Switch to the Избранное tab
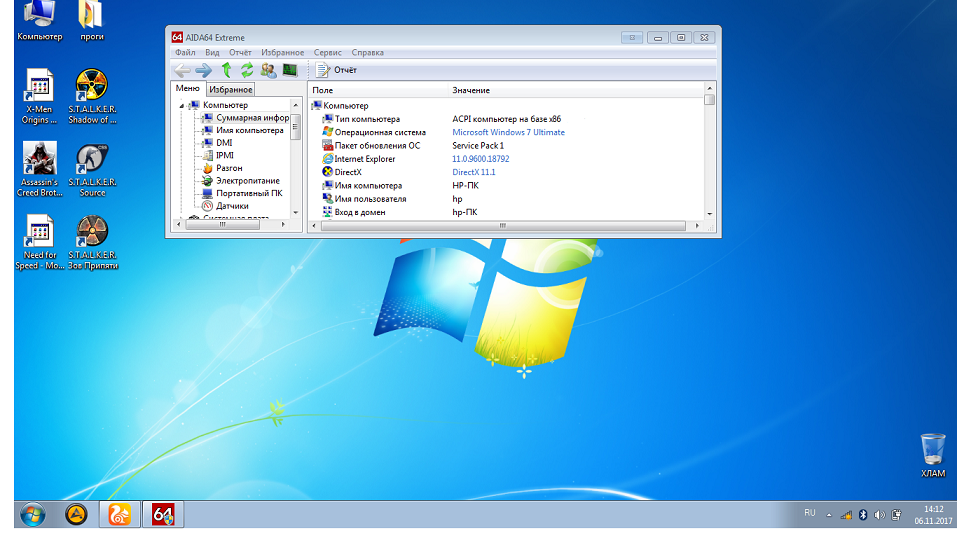 [x=230, y=90]
